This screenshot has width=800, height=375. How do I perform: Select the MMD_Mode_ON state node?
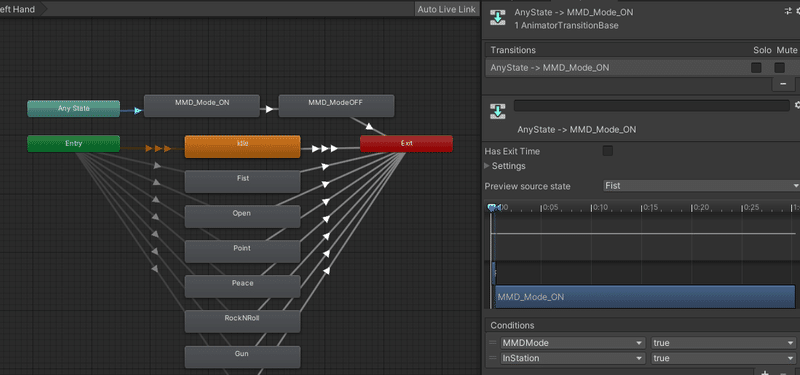(202, 106)
